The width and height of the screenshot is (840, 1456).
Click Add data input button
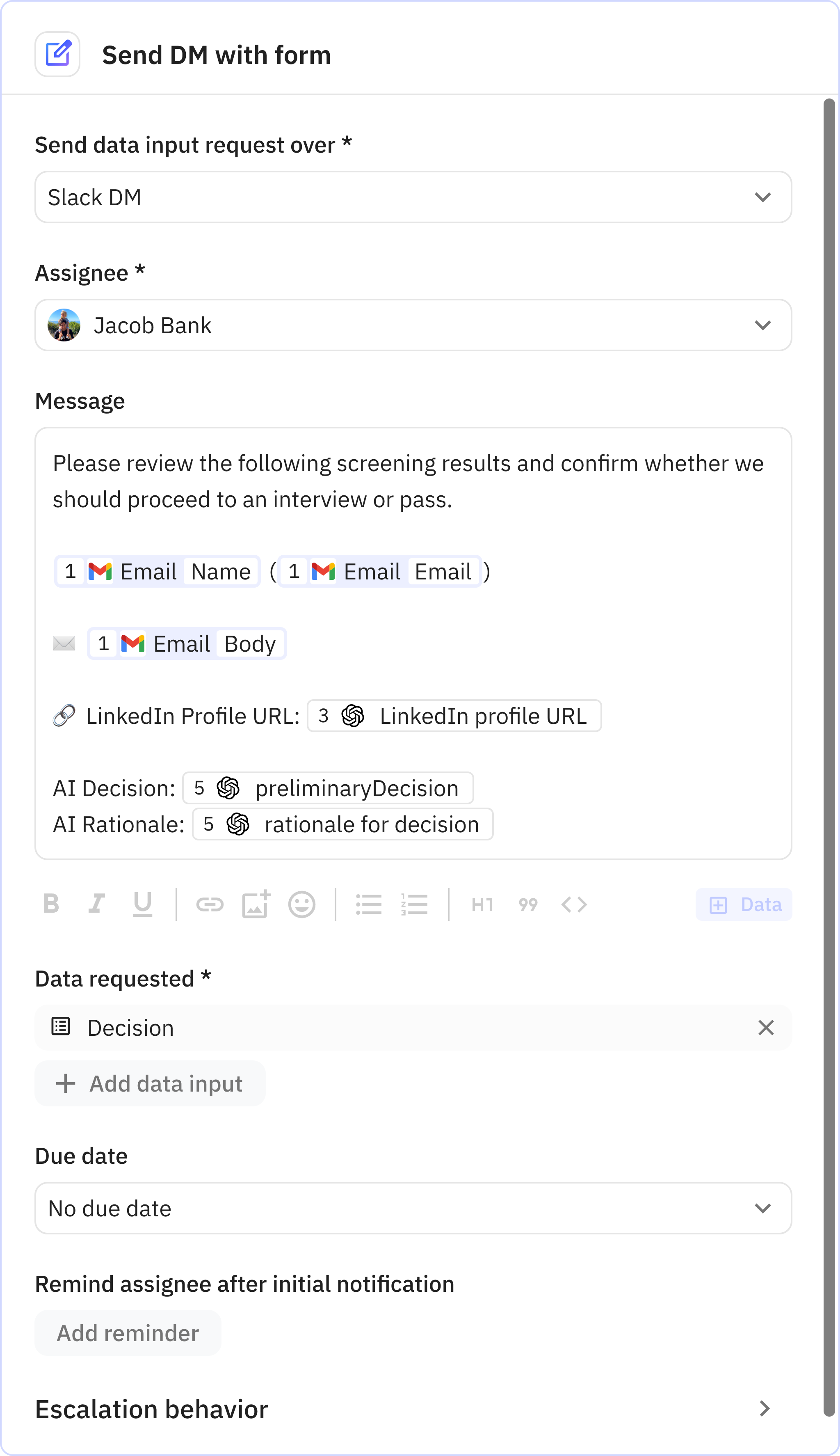click(x=150, y=1084)
